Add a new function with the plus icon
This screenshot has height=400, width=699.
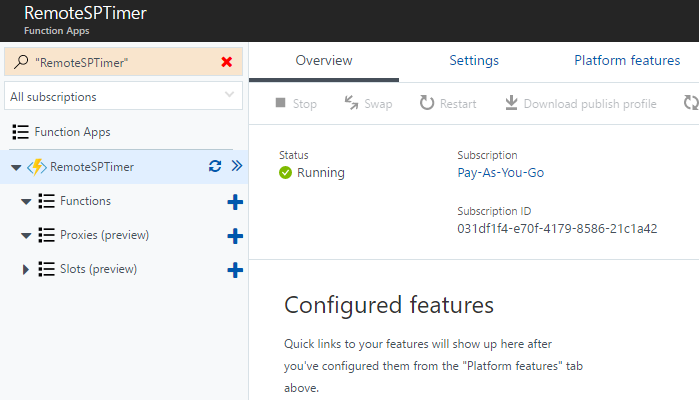[235, 202]
